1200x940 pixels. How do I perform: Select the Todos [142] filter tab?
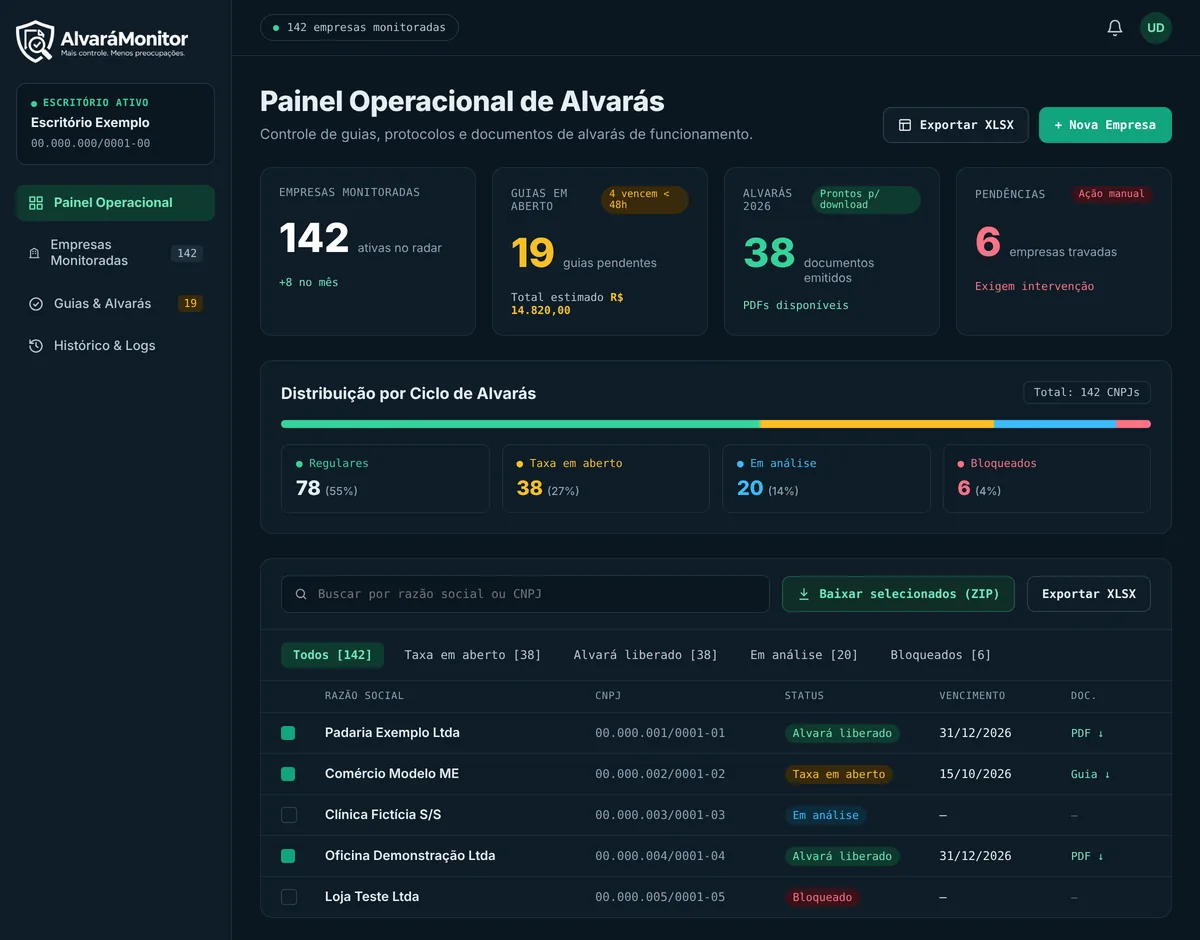point(332,655)
